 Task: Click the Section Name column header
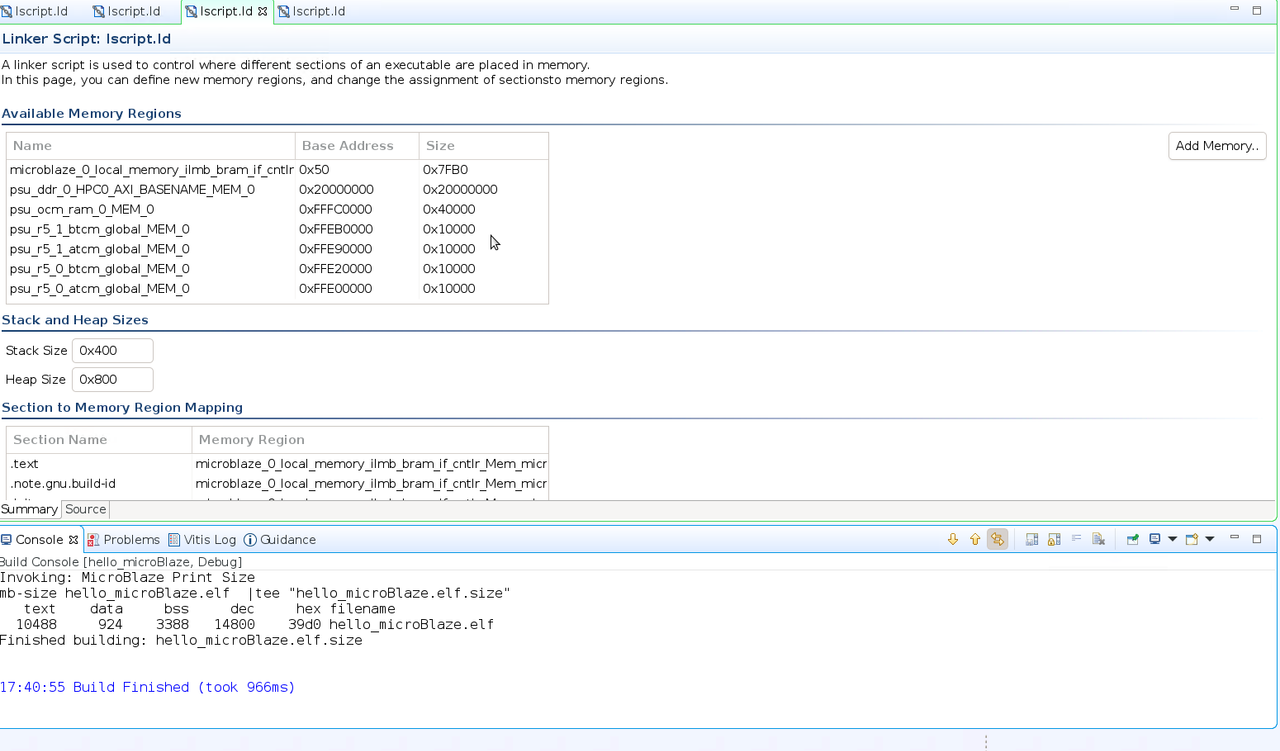pos(99,439)
